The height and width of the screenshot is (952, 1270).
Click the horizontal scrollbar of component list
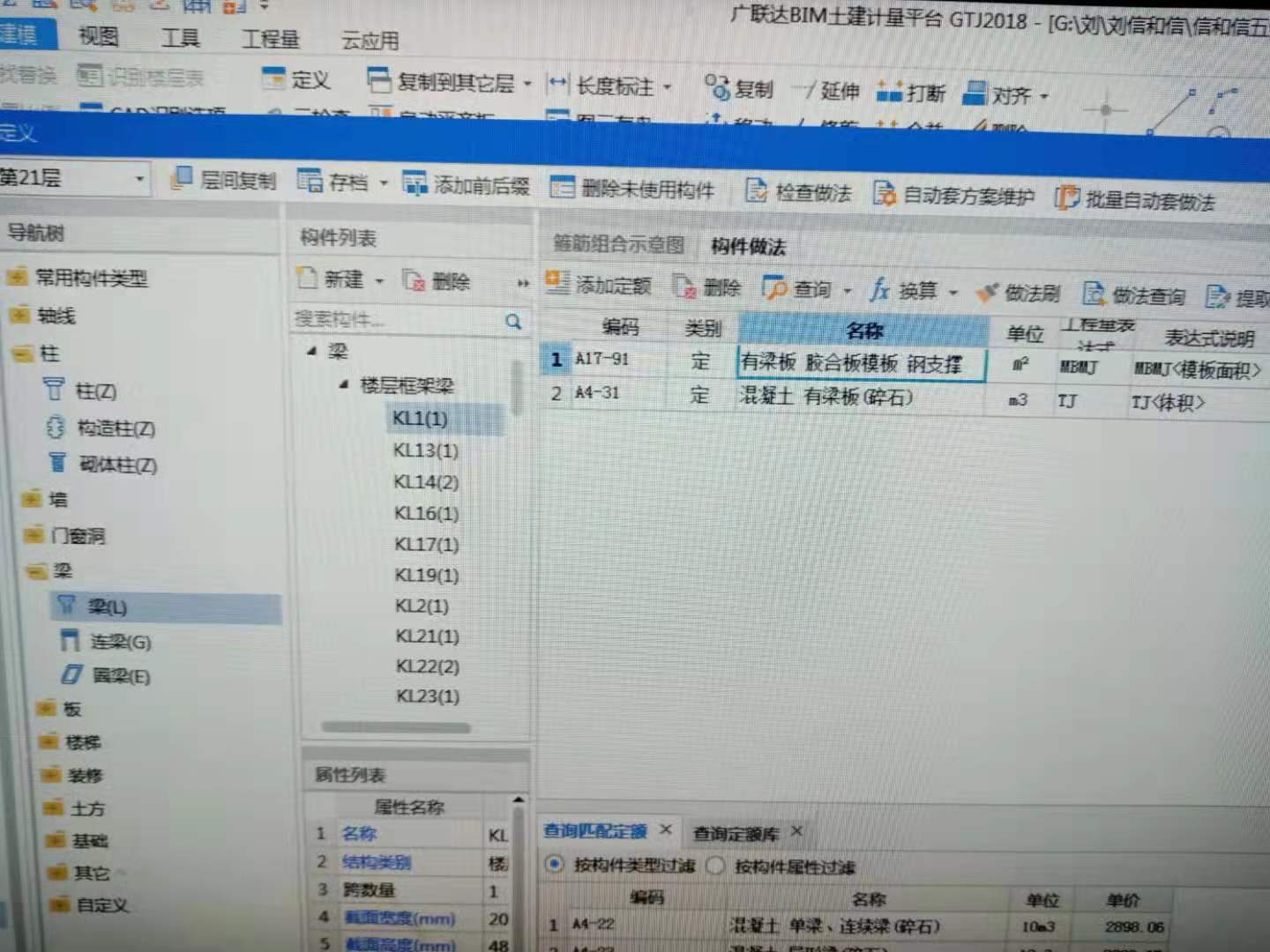(396, 727)
